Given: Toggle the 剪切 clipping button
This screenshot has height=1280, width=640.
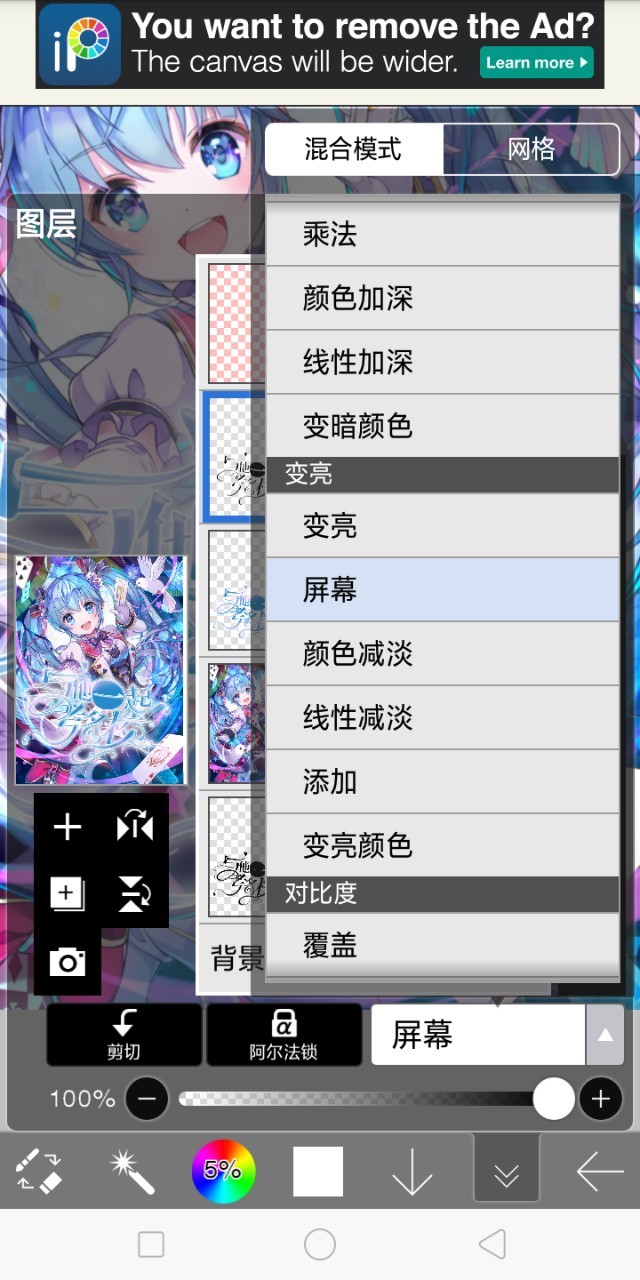Looking at the screenshot, I should tap(123, 1035).
